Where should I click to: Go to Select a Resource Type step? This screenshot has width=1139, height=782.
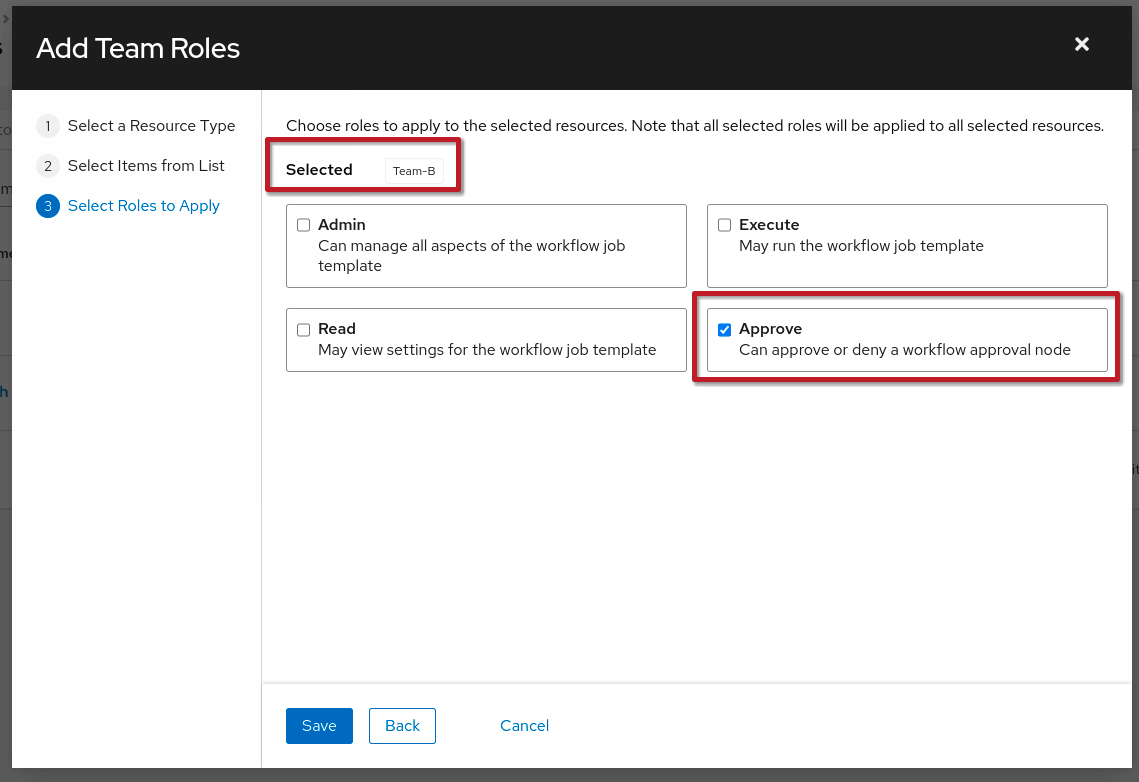click(x=151, y=126)
